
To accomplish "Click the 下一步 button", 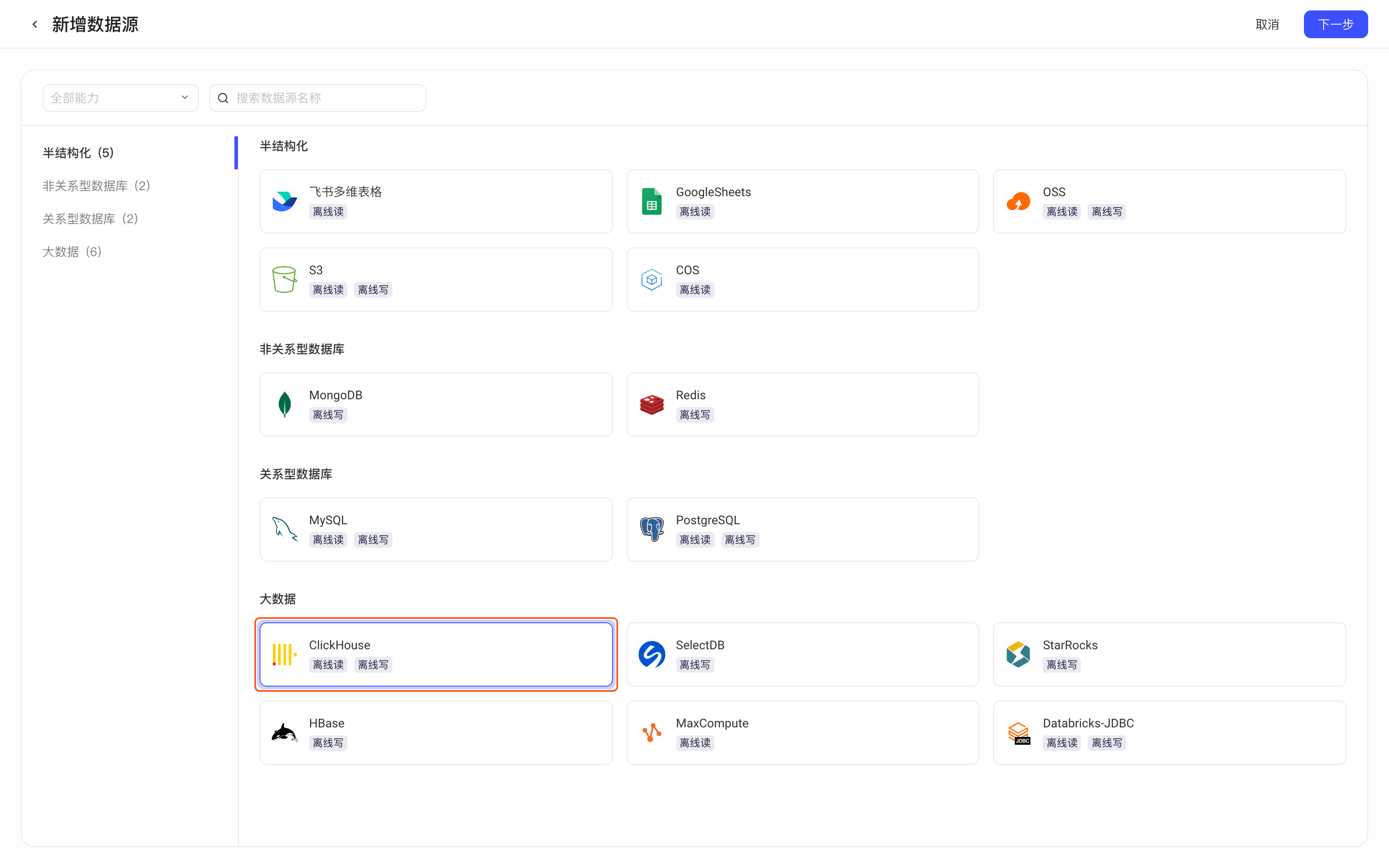I will pyautogui.click(x=1335, y=24).
